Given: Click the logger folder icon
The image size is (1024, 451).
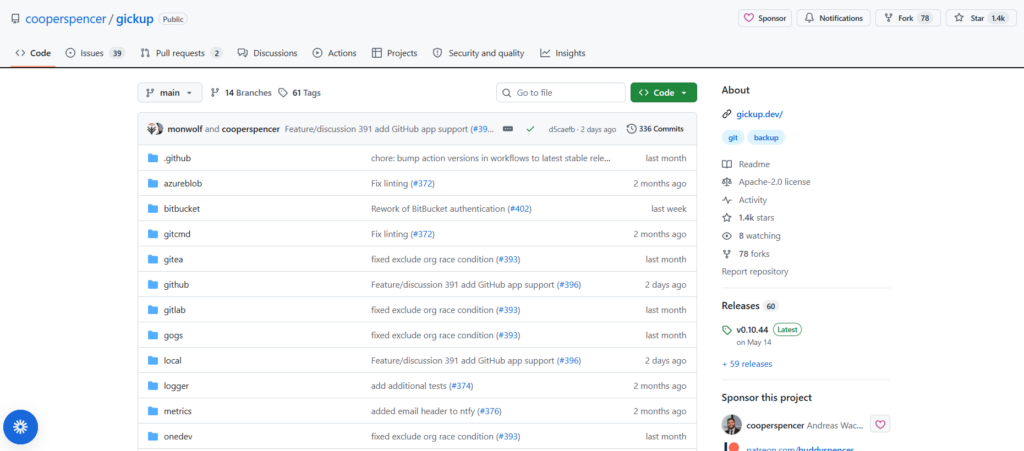Looking at the screenshot, I should 153,386.
